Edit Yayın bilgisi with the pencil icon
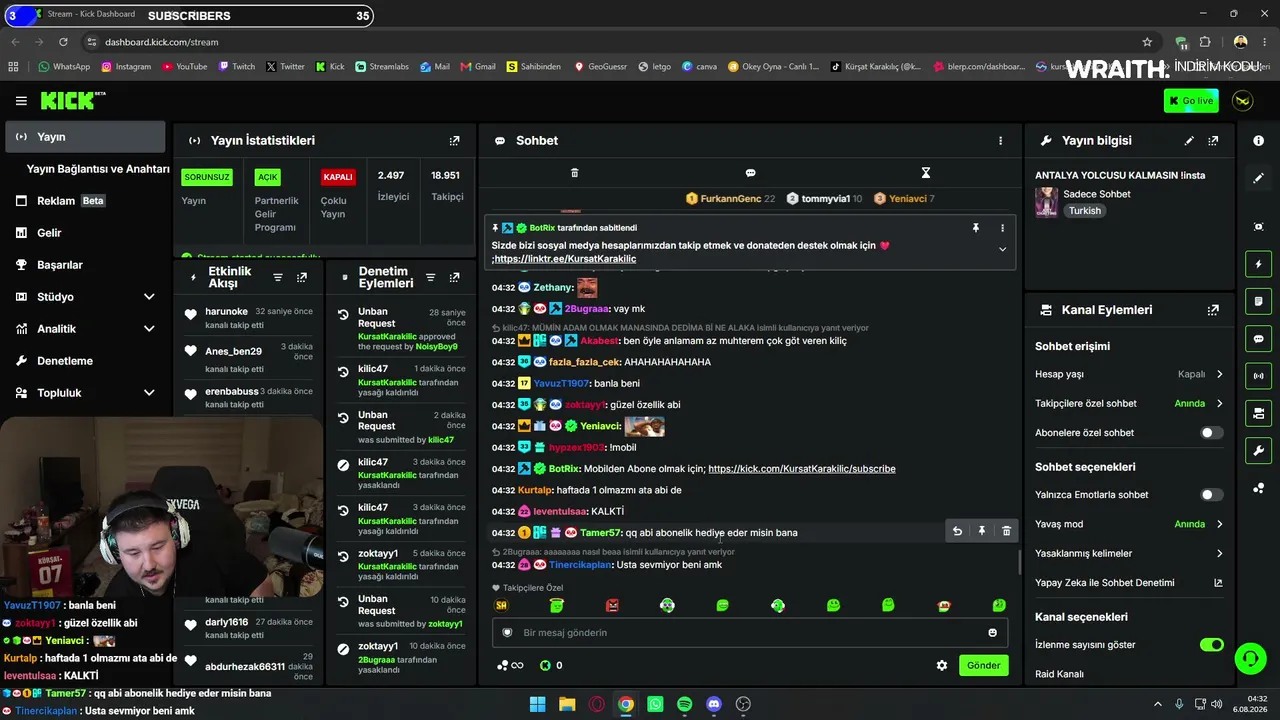1280x720 pixels. (x=1189, y=141)
